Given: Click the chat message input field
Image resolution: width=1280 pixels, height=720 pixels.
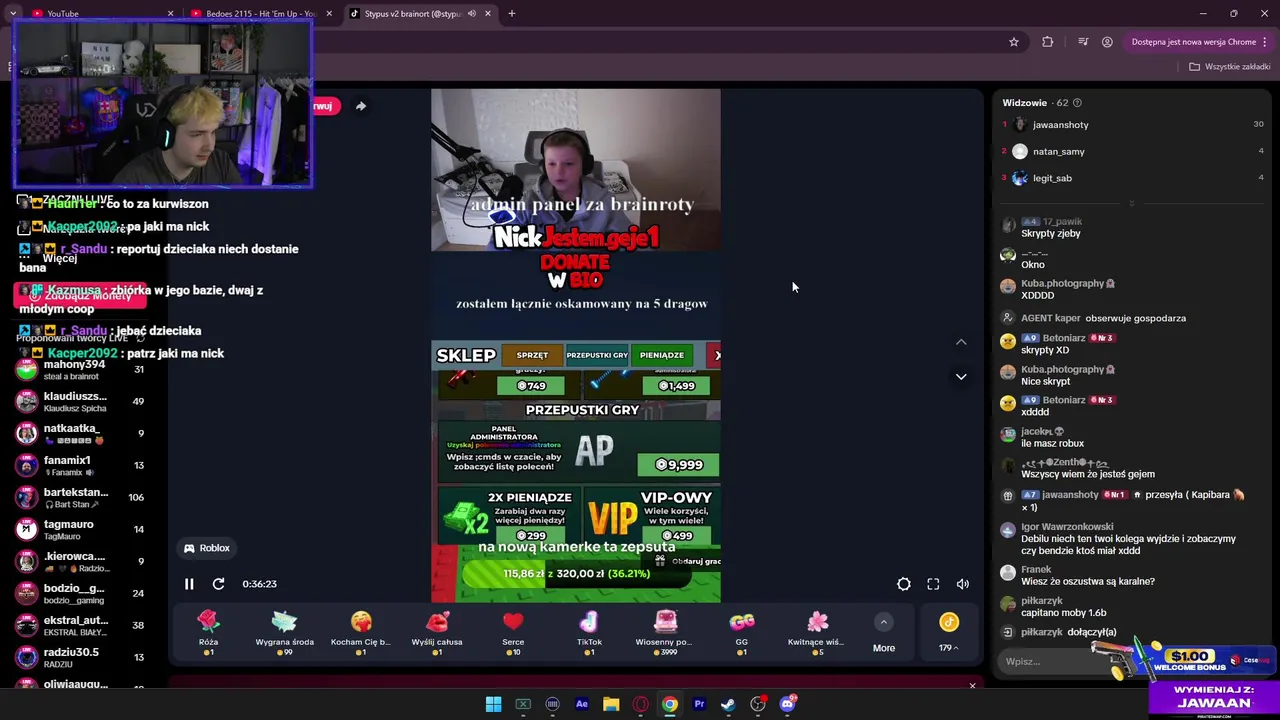Looking at the screenshot, I should (1048, 661).
